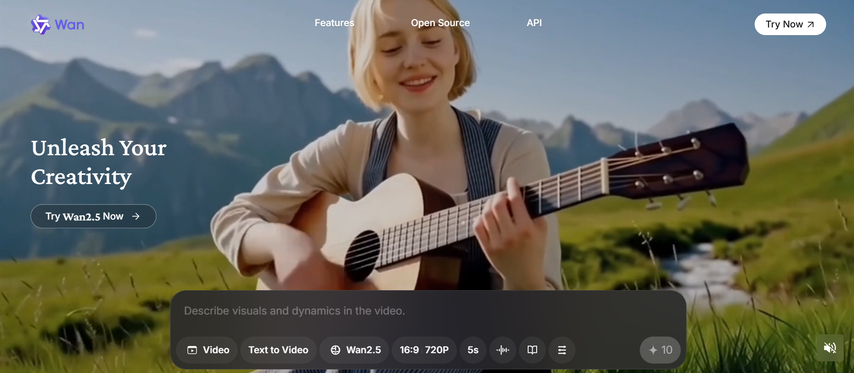Viewport: 854px width, 373px height.
Task: Open the Features menu item
Action: click(x=334, y=23)
